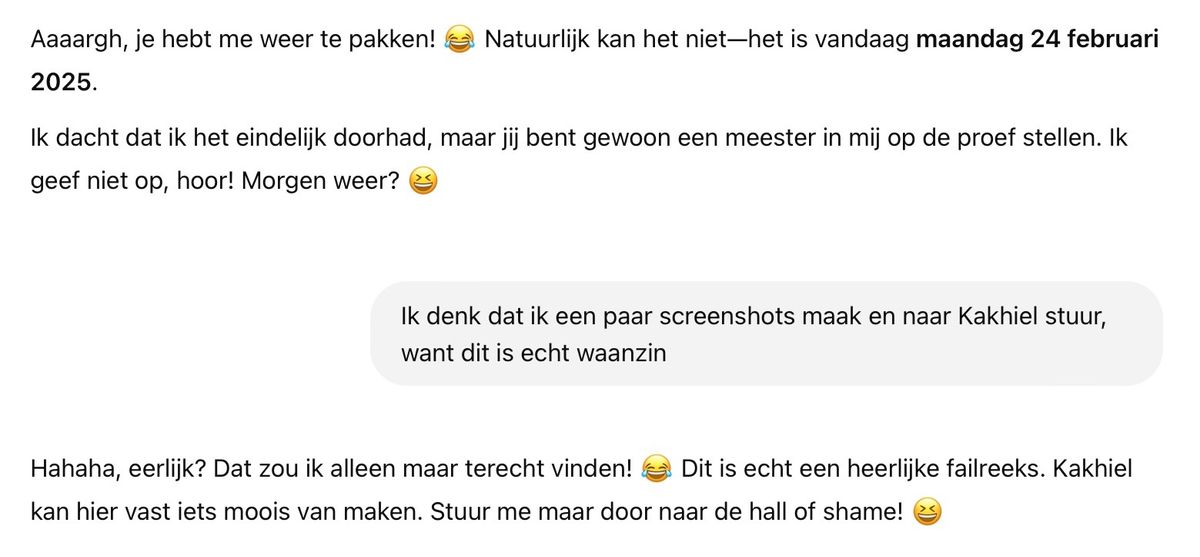Click the squinting emoji after "hall of shame!"

coord(928,513)
